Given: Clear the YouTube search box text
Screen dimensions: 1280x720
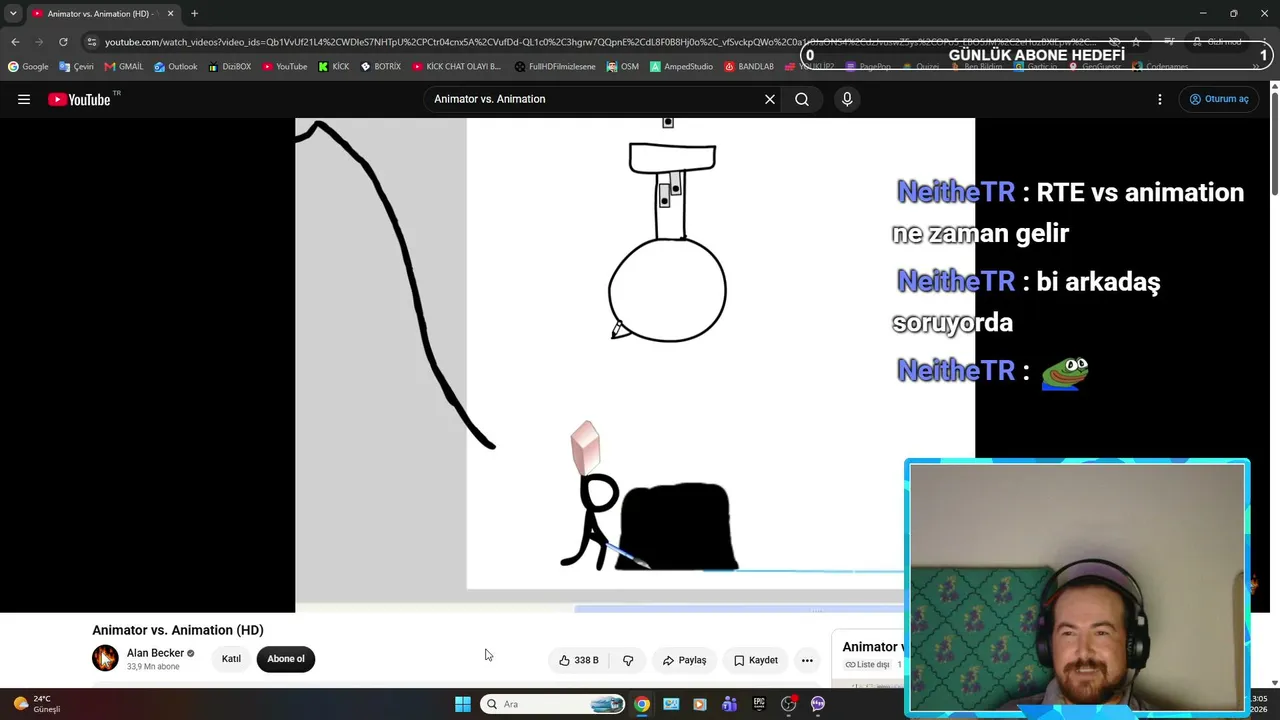Looking at the screenshot, I should [770, 99].
